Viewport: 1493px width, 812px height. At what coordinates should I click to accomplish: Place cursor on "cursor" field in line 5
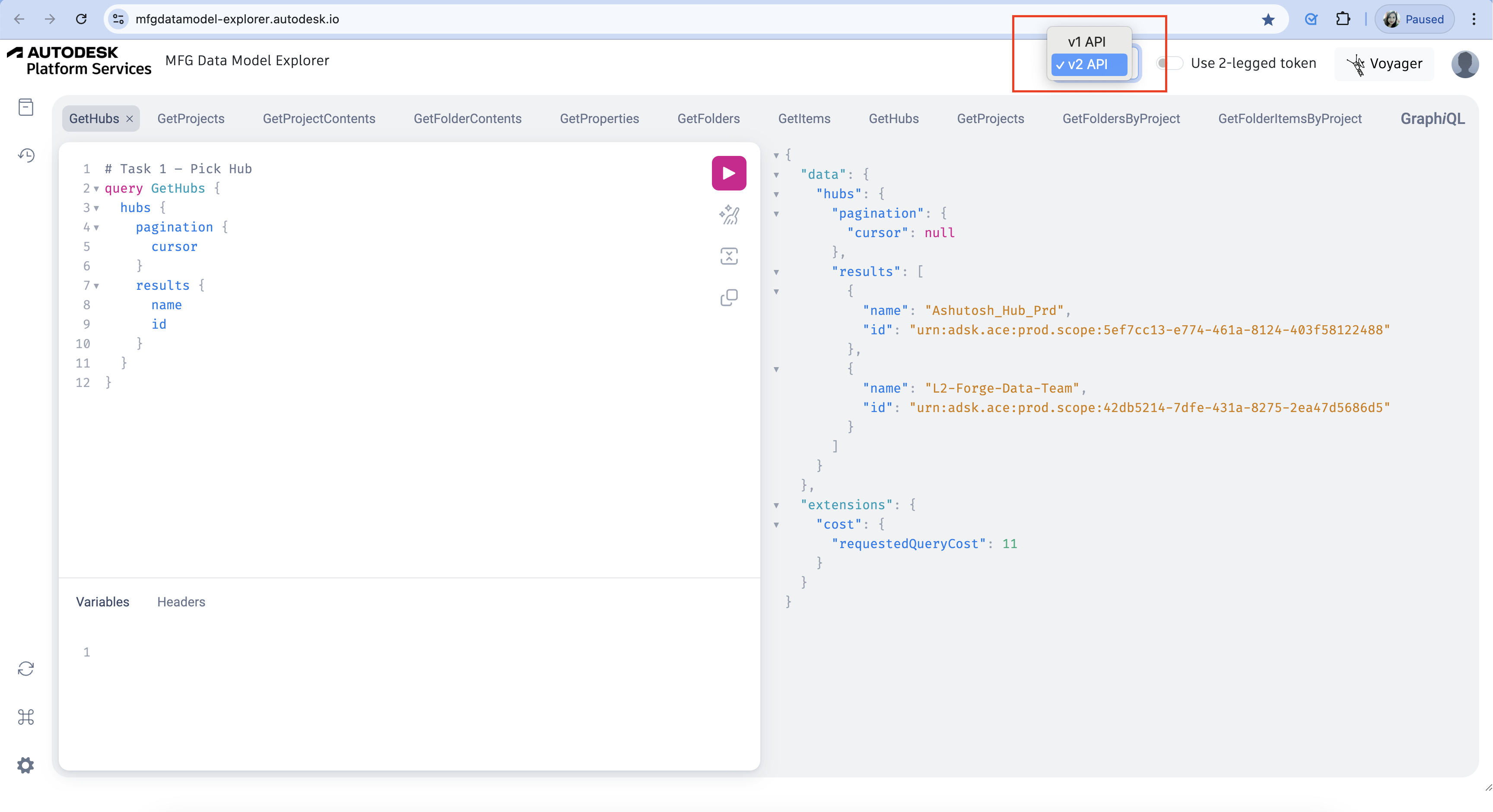pyautogui.click(x=175, y=247)
